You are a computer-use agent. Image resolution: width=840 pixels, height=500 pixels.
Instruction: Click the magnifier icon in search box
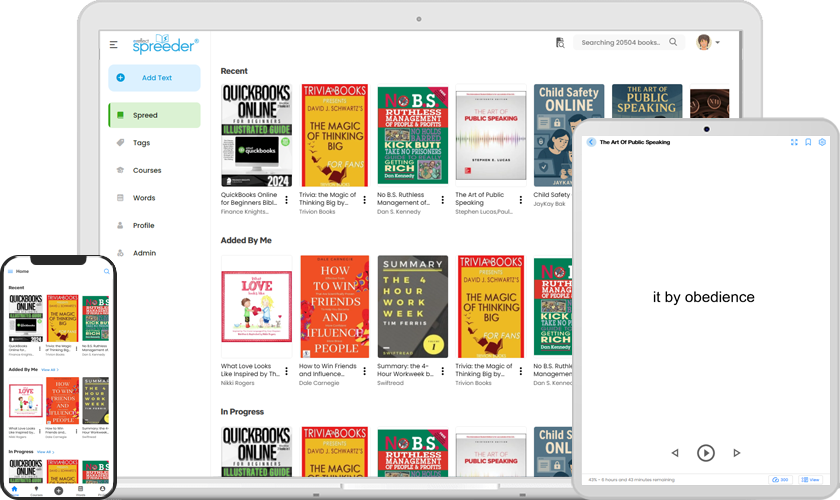(673, 42)
